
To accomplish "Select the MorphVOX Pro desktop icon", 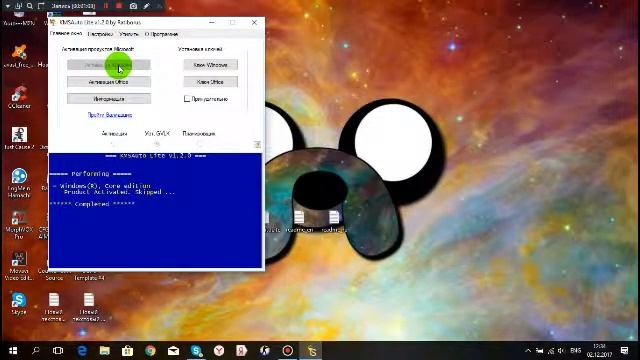I will tap(19, 225).
